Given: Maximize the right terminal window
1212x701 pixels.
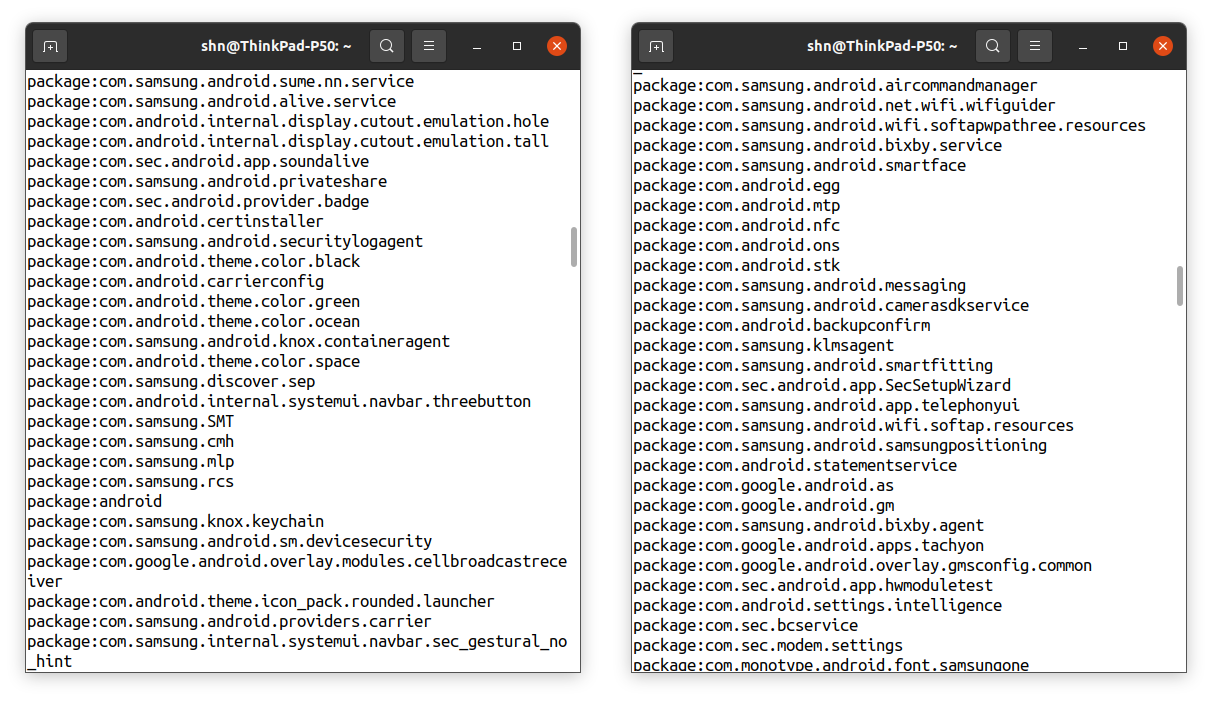Looking at the screenshot, I should pos(1123,46).
